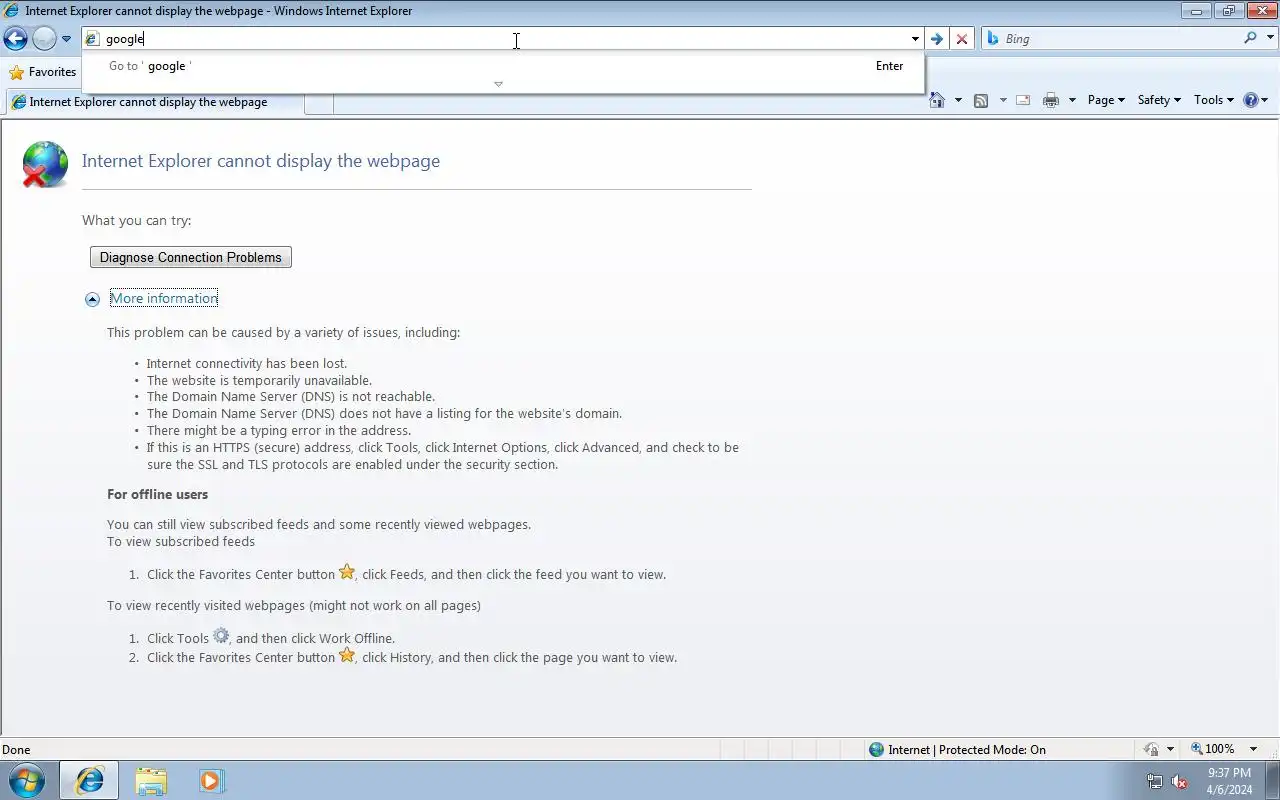Click the Tools gear icon in instructions
The width and height of the screenshot is (1280, 800).
221,636
